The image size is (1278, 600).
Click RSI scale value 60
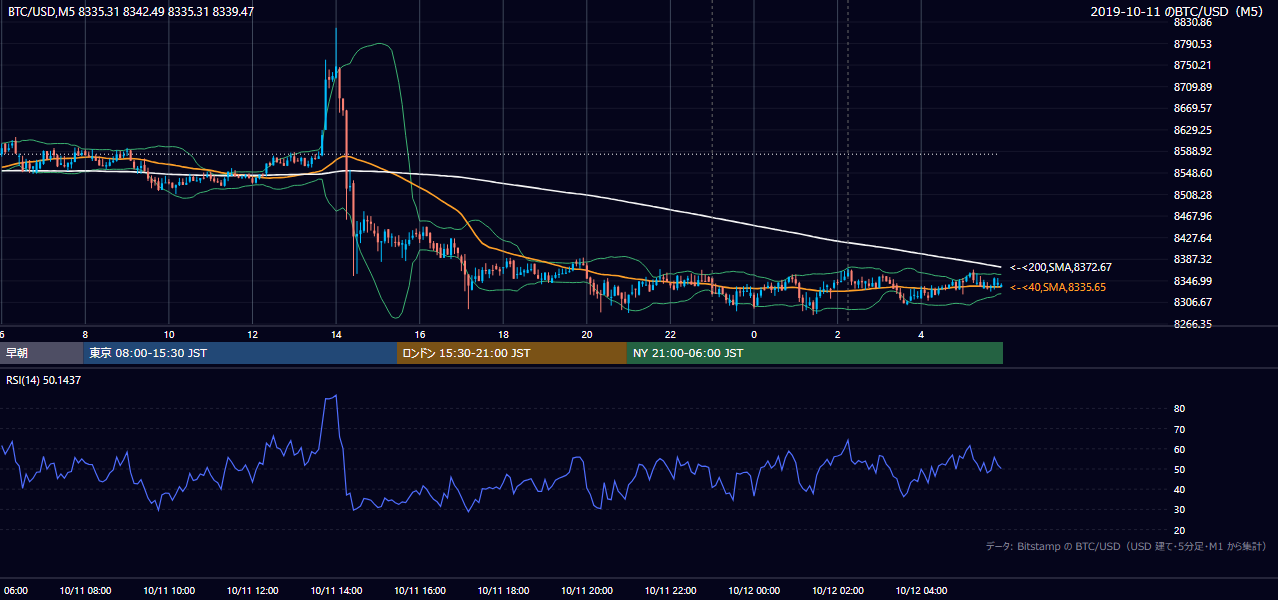tap(1179, 450)
